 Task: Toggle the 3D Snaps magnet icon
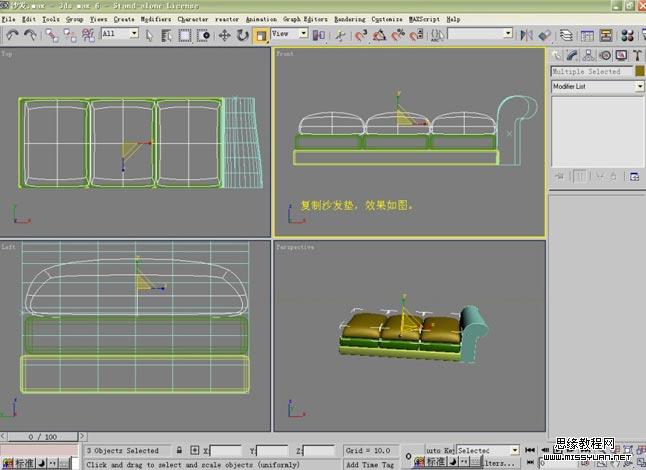pyautogui.click(x=361, y=36)
